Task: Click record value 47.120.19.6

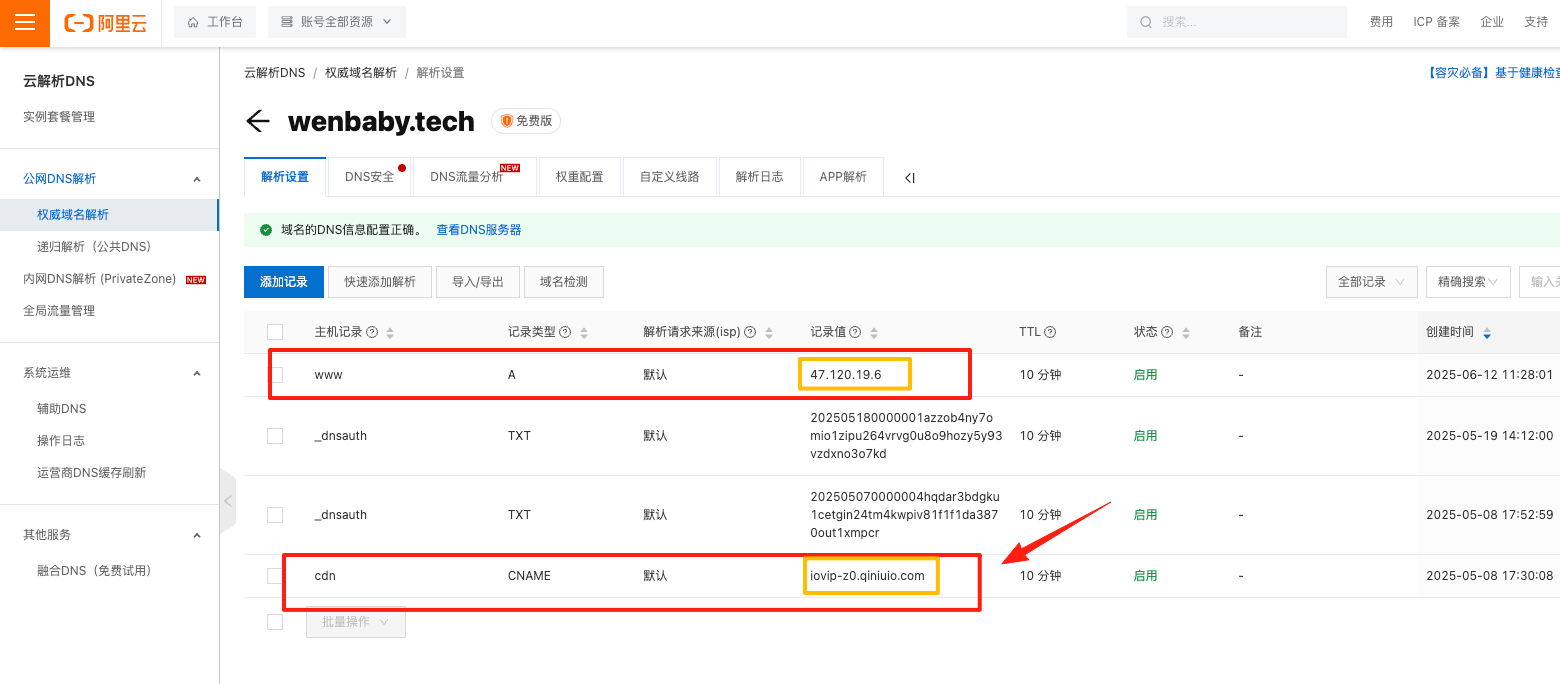Action: coord(846,375)
